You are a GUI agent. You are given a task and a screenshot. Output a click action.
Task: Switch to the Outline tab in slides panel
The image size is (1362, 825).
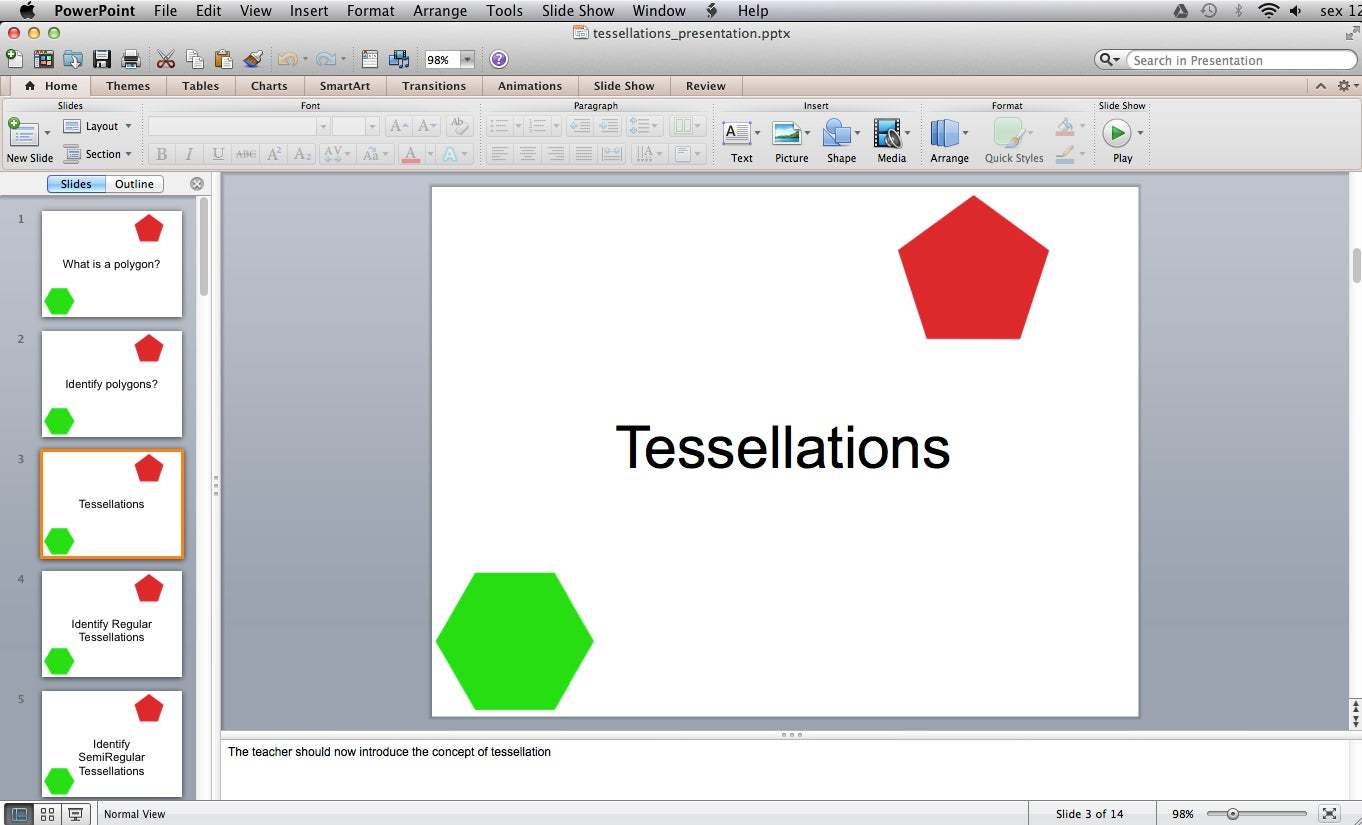click(x=134, y=184)
